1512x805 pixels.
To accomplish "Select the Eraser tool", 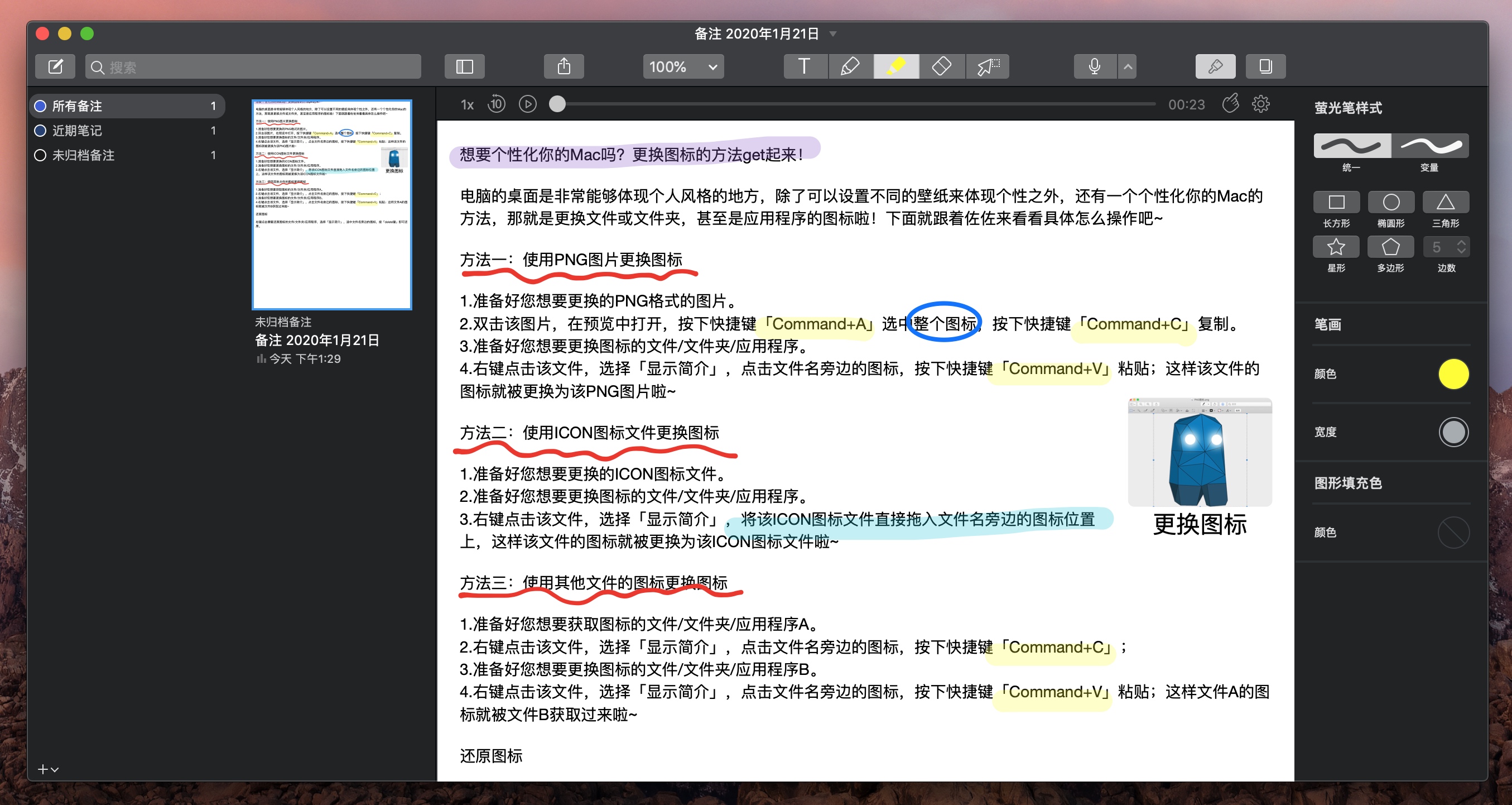I will [x=942, y=66].
